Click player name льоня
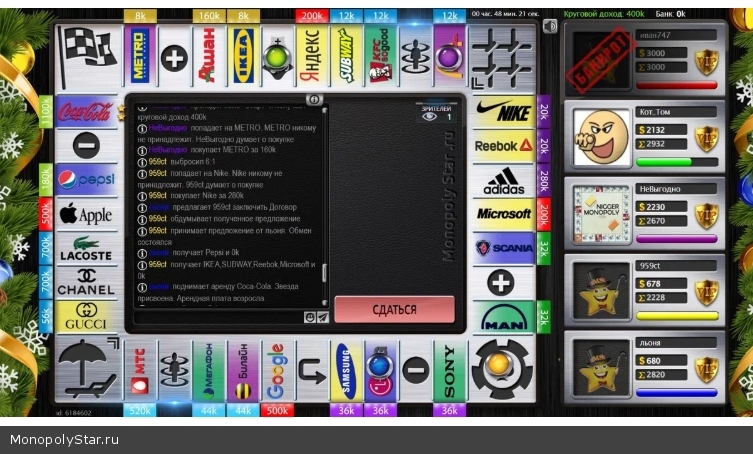Viewport: 753px width, 454px height. click(650, 343)
